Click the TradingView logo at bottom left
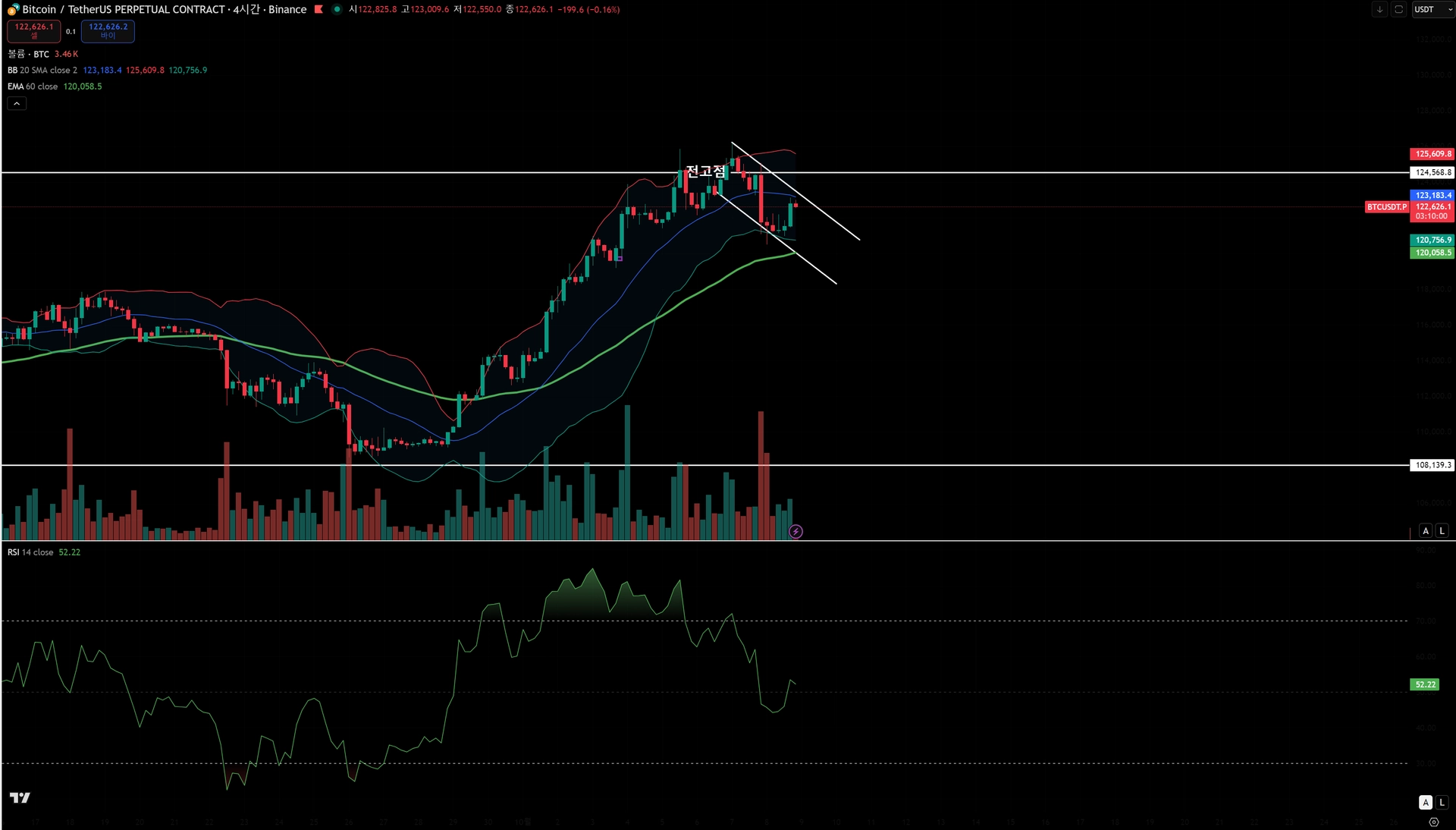 click(20, 797)
